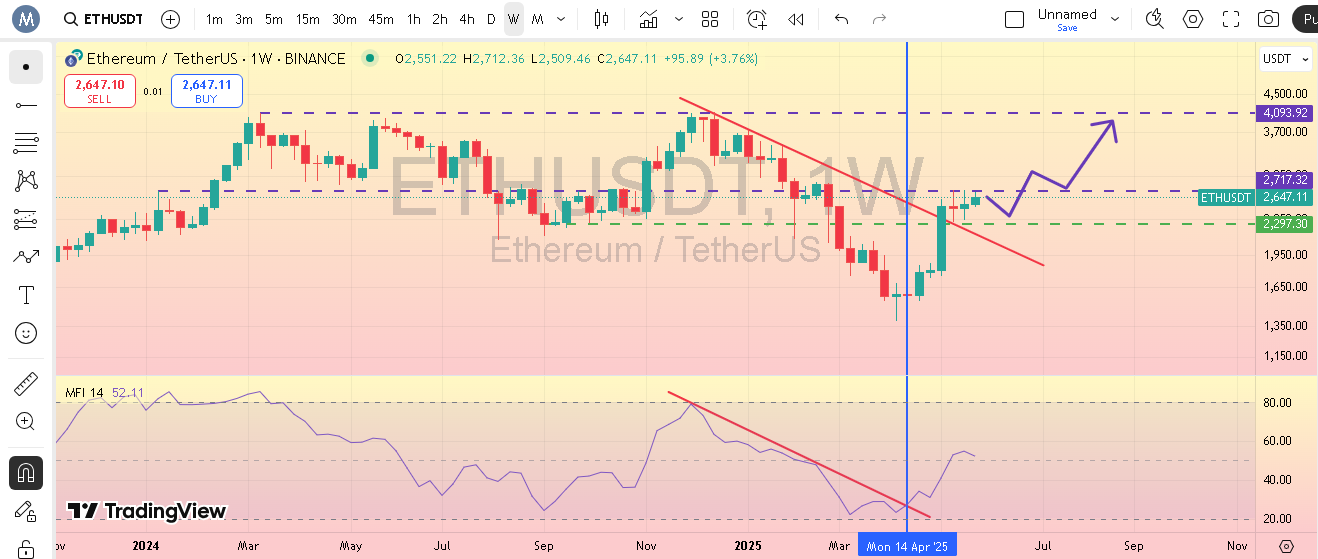Create an alert with the alarm-clock icon
The width and height of the screenshot is (1318, 559).
click(757, 19)
